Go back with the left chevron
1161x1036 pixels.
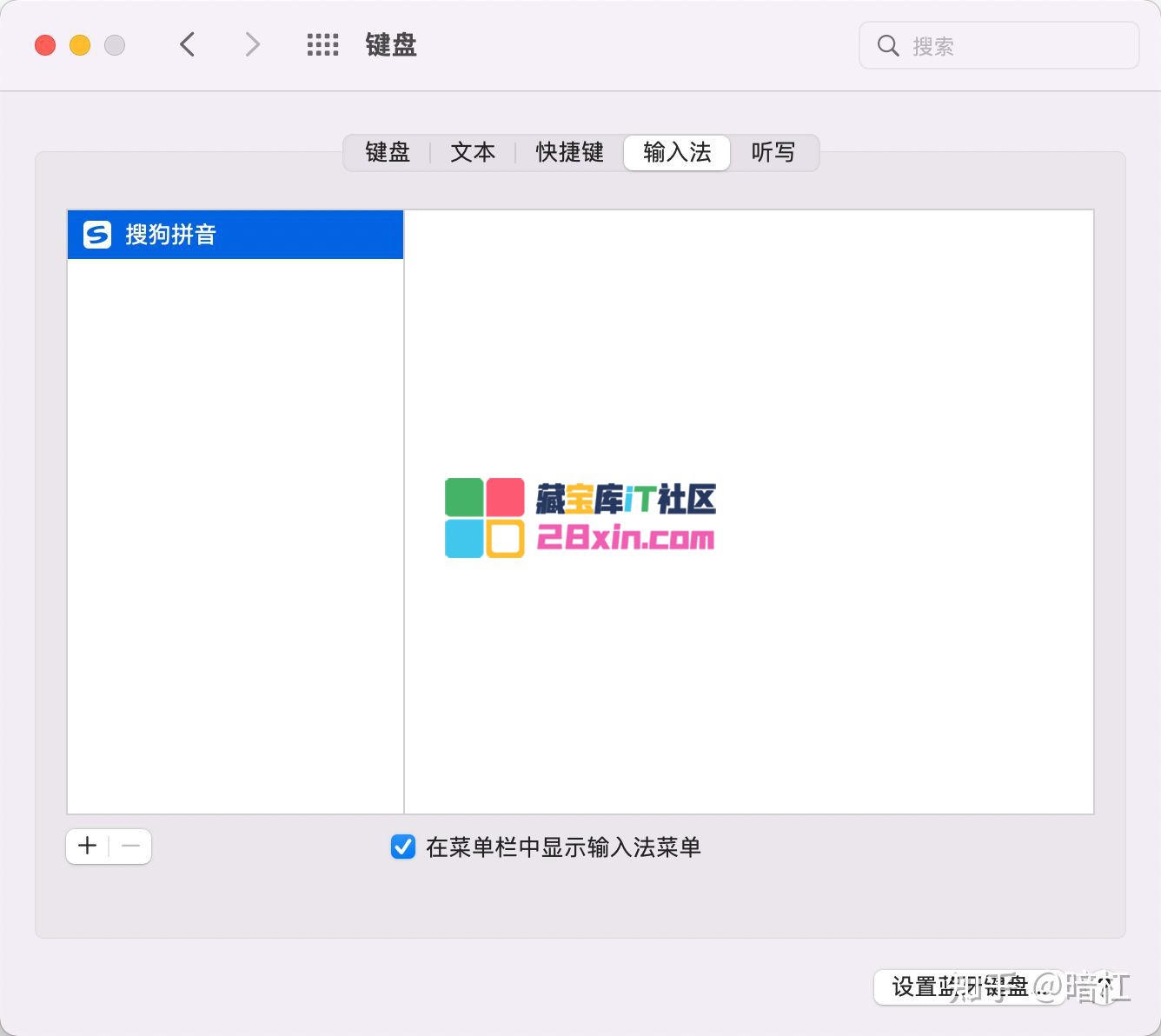[187, 44]
